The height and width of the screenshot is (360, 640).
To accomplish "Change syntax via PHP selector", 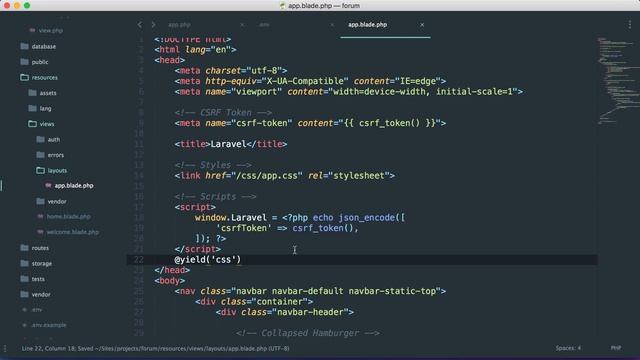I will click(x=616, y=348).
